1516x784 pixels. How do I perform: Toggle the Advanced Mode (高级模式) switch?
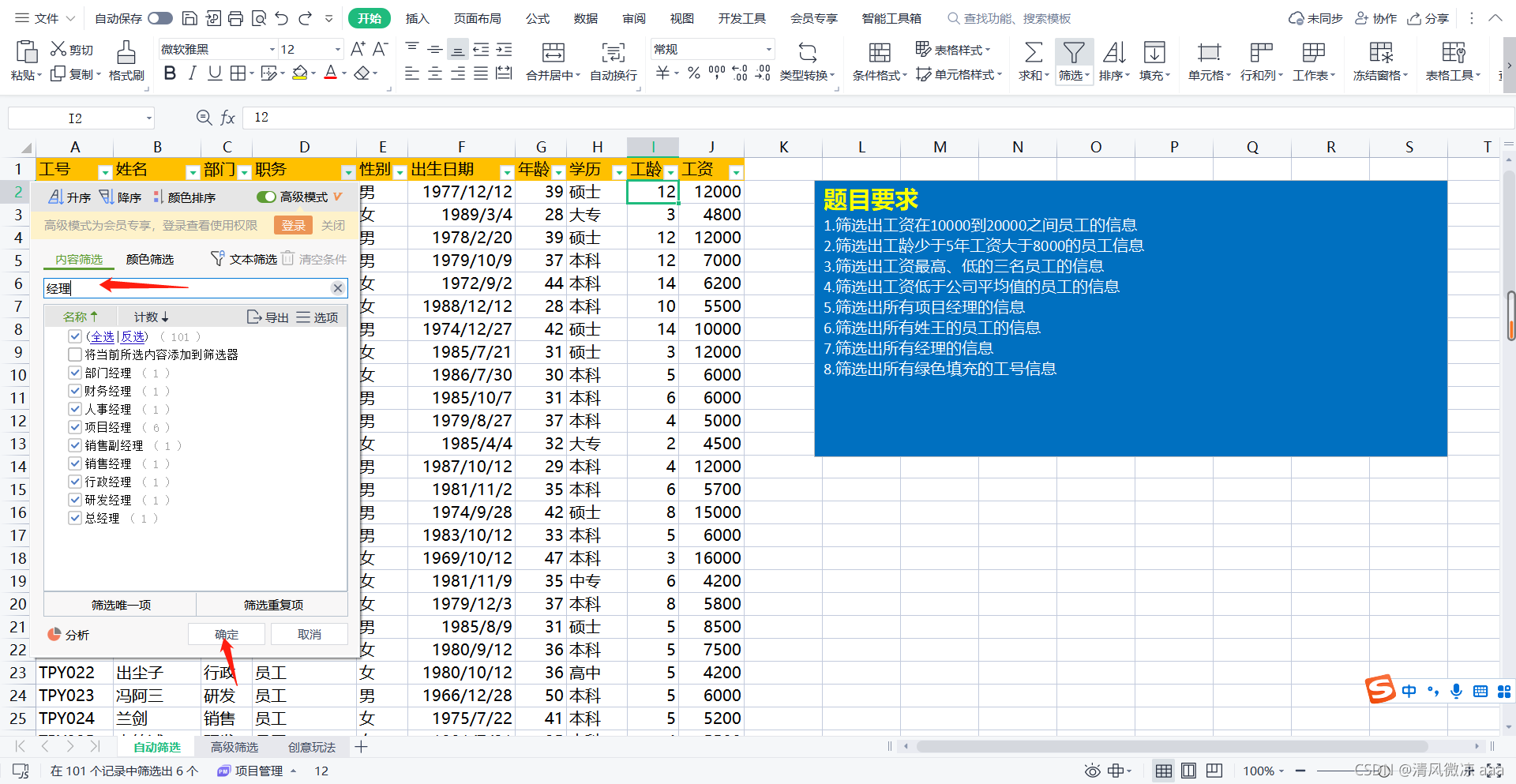click(266, 197)
